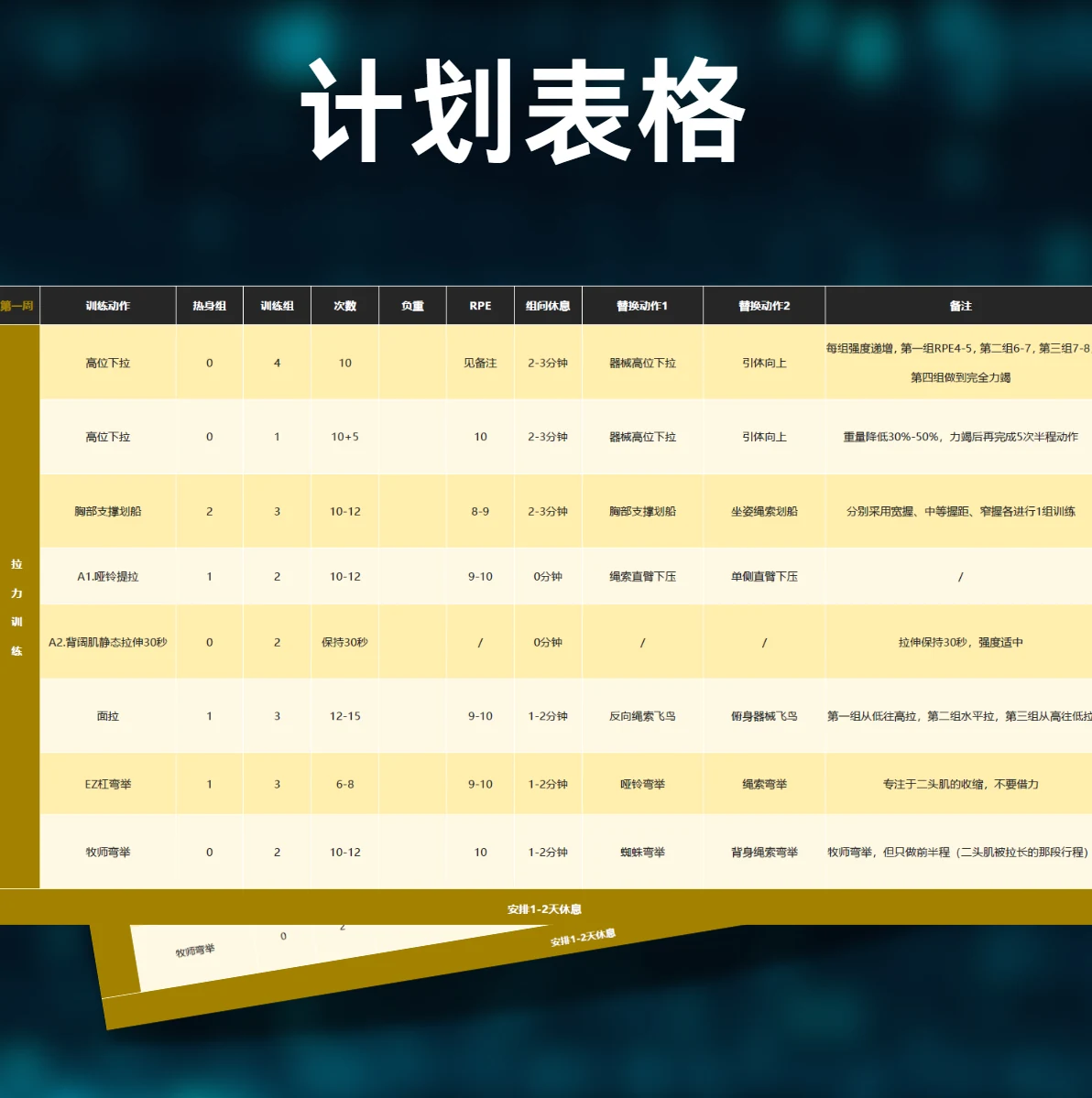Click the 6-8 reps cell
1092x1098 pixels.
[x=344, y=784]
